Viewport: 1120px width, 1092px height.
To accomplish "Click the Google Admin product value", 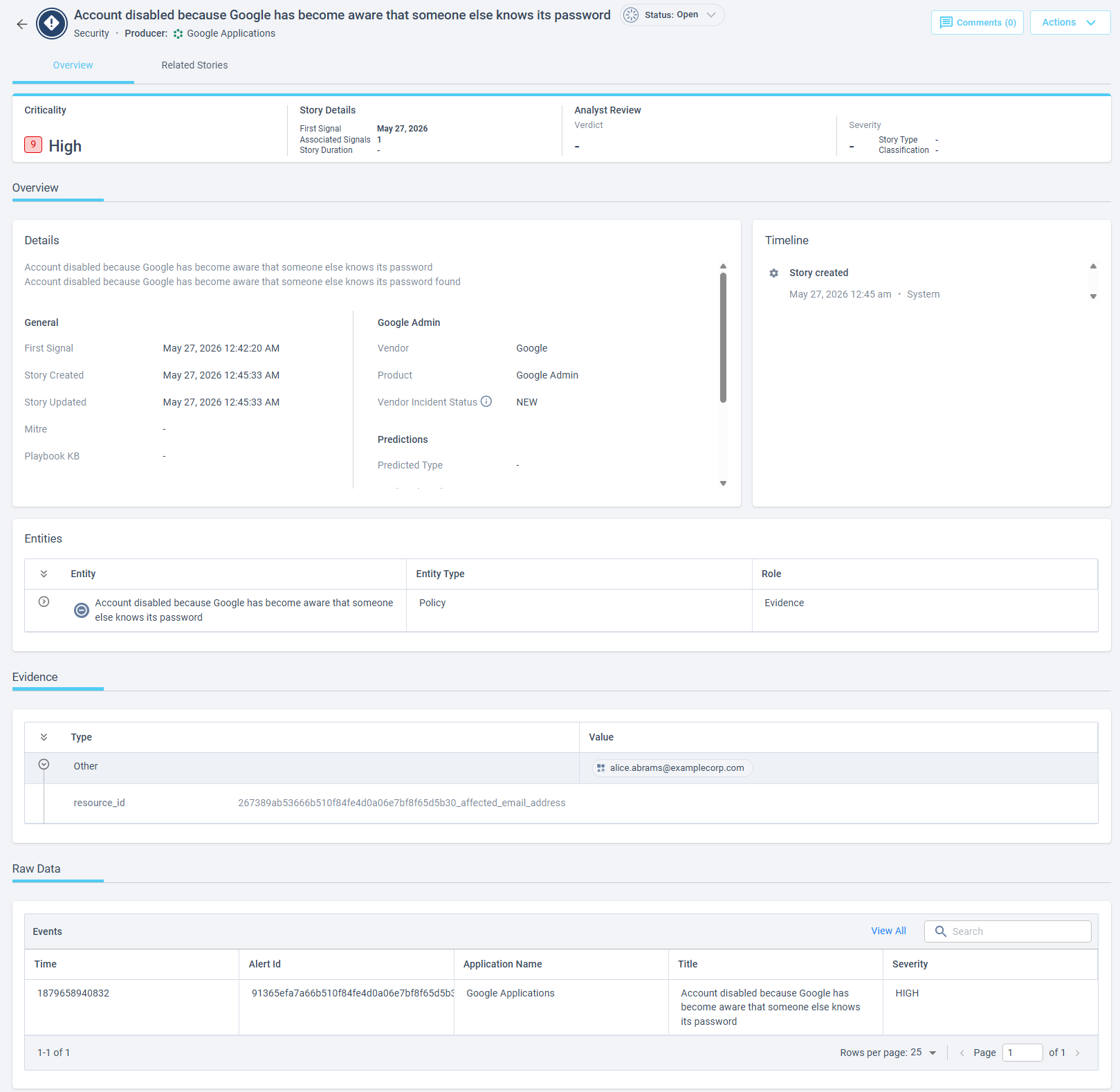I will [x=547, y=375].
